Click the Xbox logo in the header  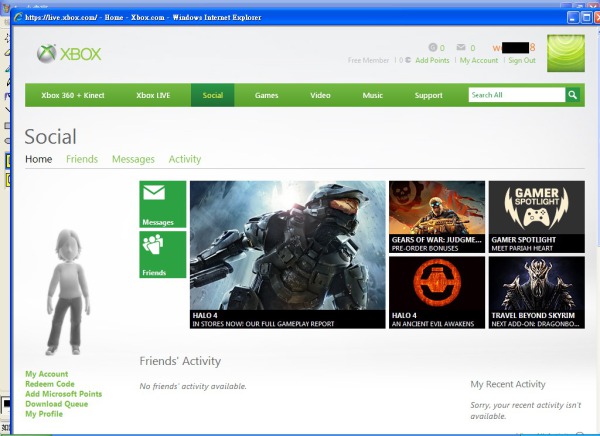[x=69, y=54]
